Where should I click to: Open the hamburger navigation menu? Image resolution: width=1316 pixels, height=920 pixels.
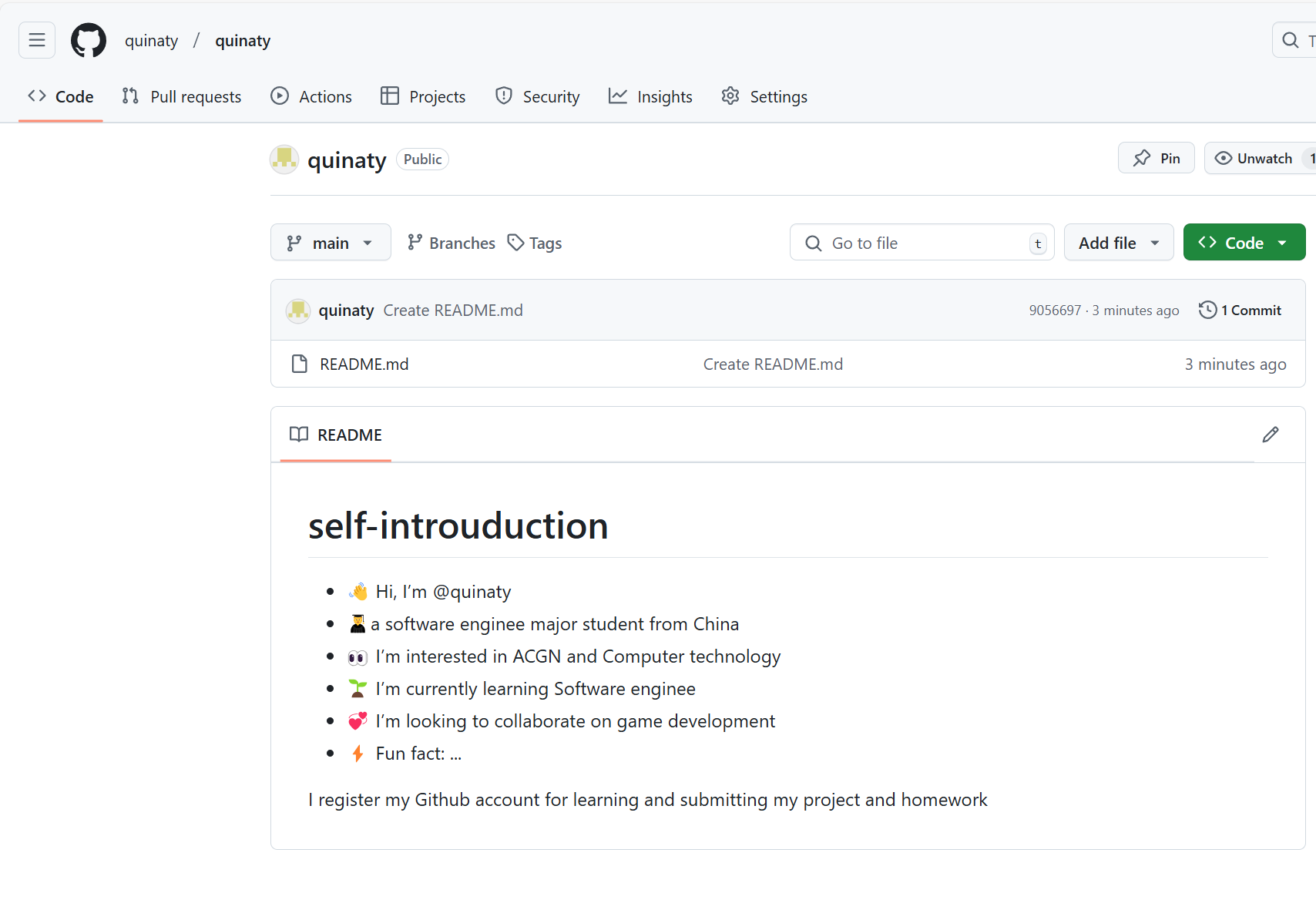(x=37, y=40)
